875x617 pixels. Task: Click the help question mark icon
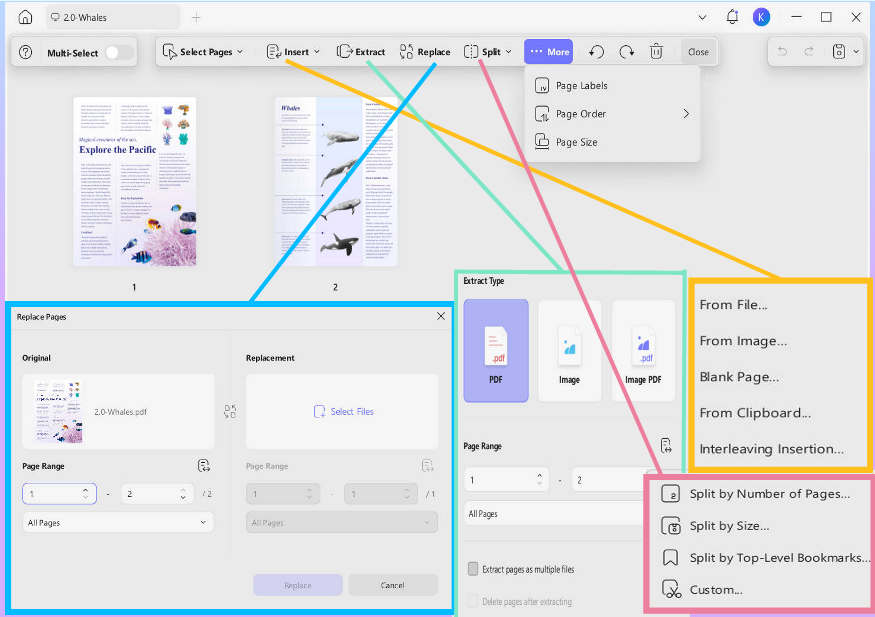click(x=25, y=52)
